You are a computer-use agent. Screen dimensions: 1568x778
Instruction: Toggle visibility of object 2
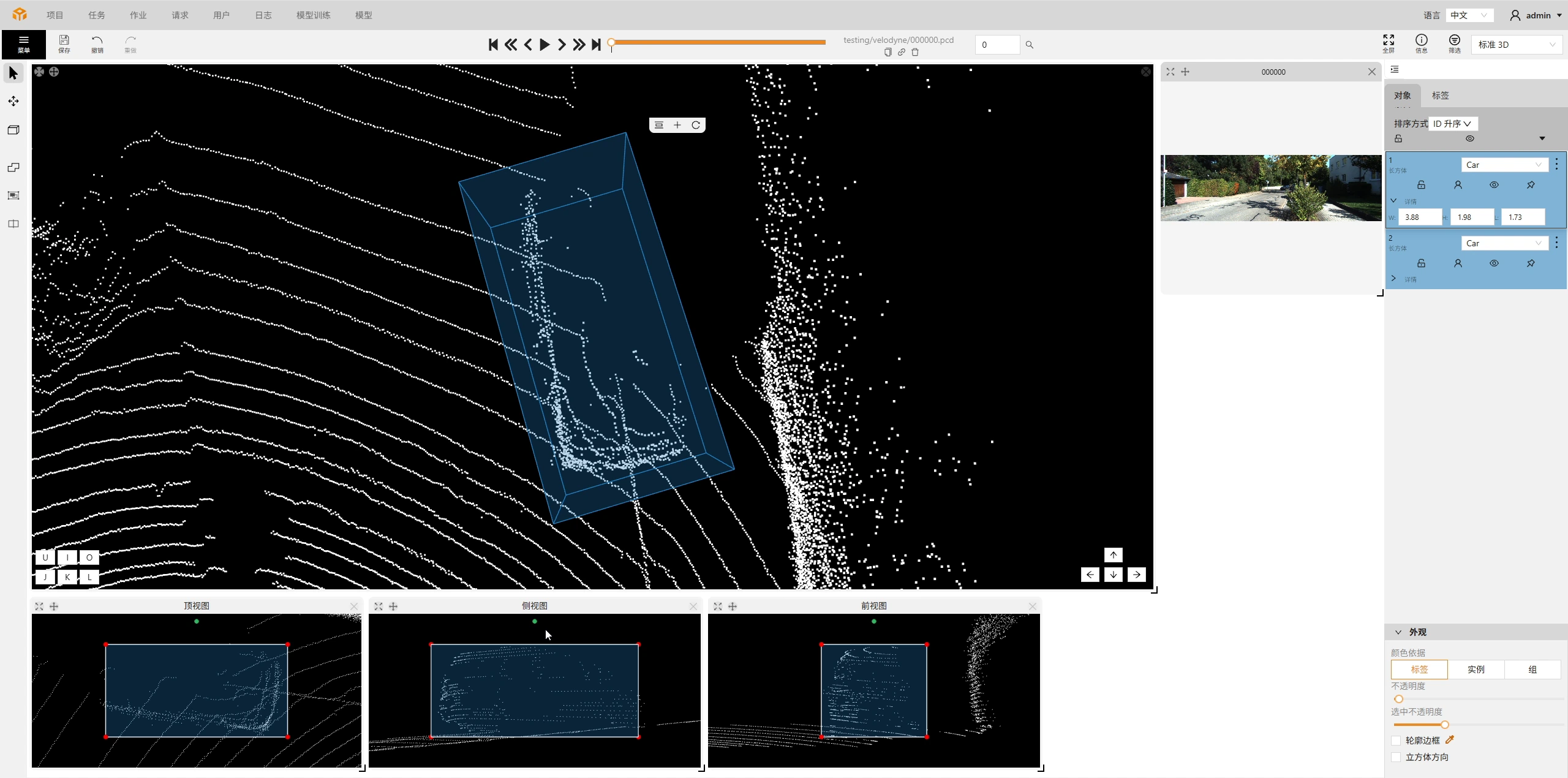click(x=1494, y=263)
